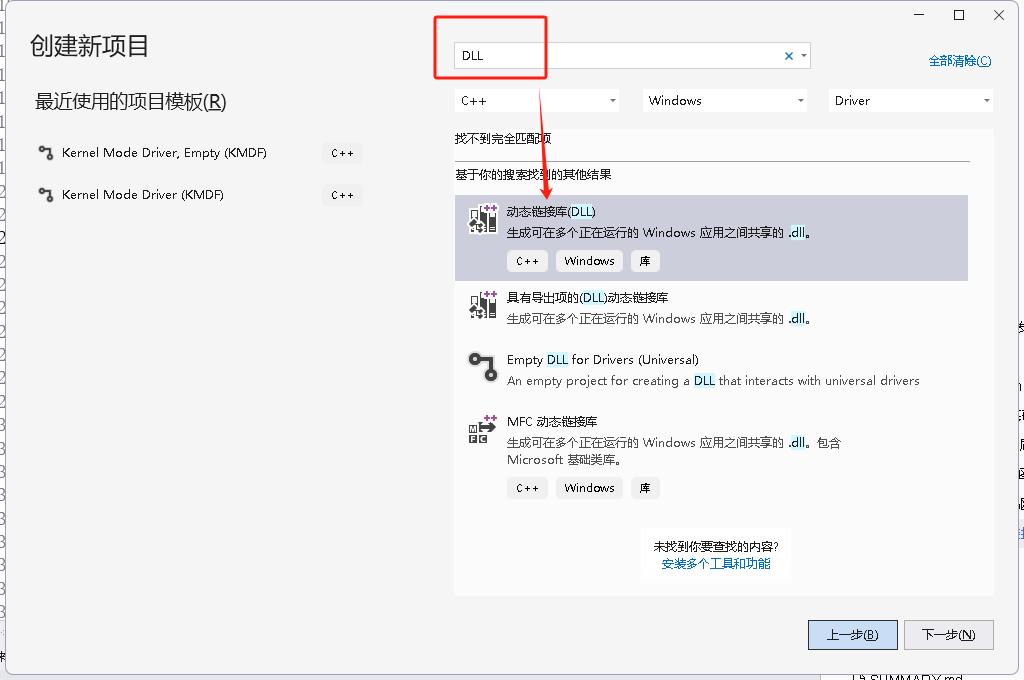Clear the DLL search text with X

click(x=789, y=56)
